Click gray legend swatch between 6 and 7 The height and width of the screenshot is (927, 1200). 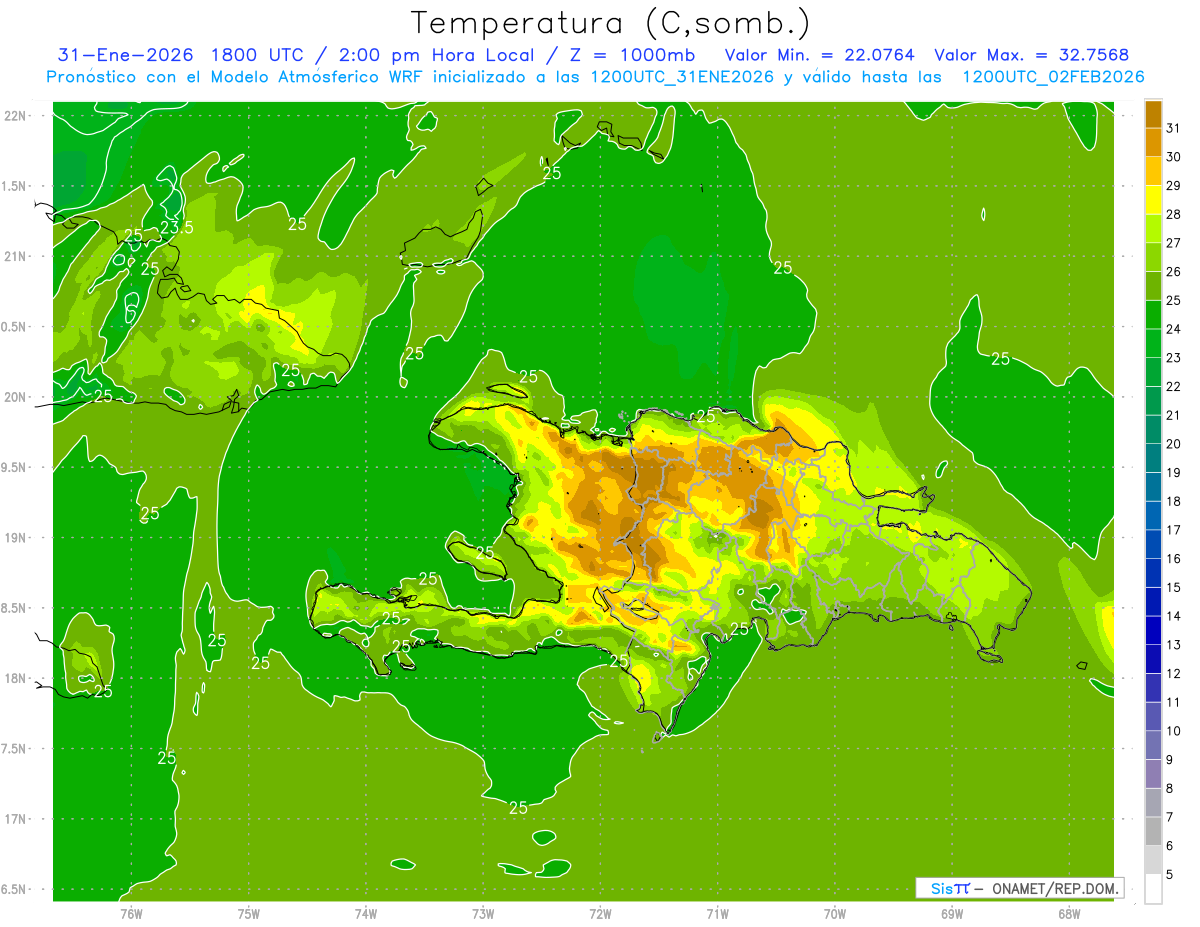pyautogui.click(x=1153, y=831)
